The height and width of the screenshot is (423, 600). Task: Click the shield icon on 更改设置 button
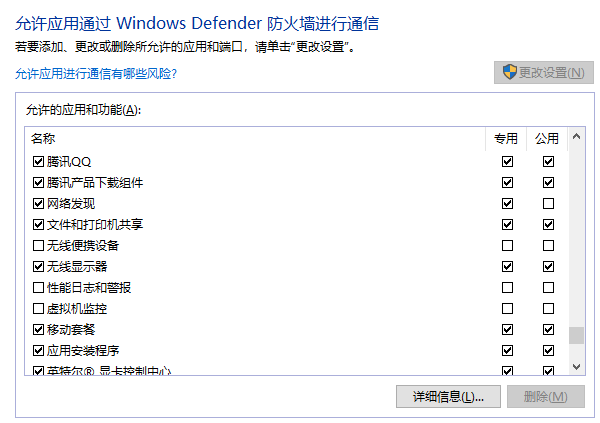pos(510,73)
